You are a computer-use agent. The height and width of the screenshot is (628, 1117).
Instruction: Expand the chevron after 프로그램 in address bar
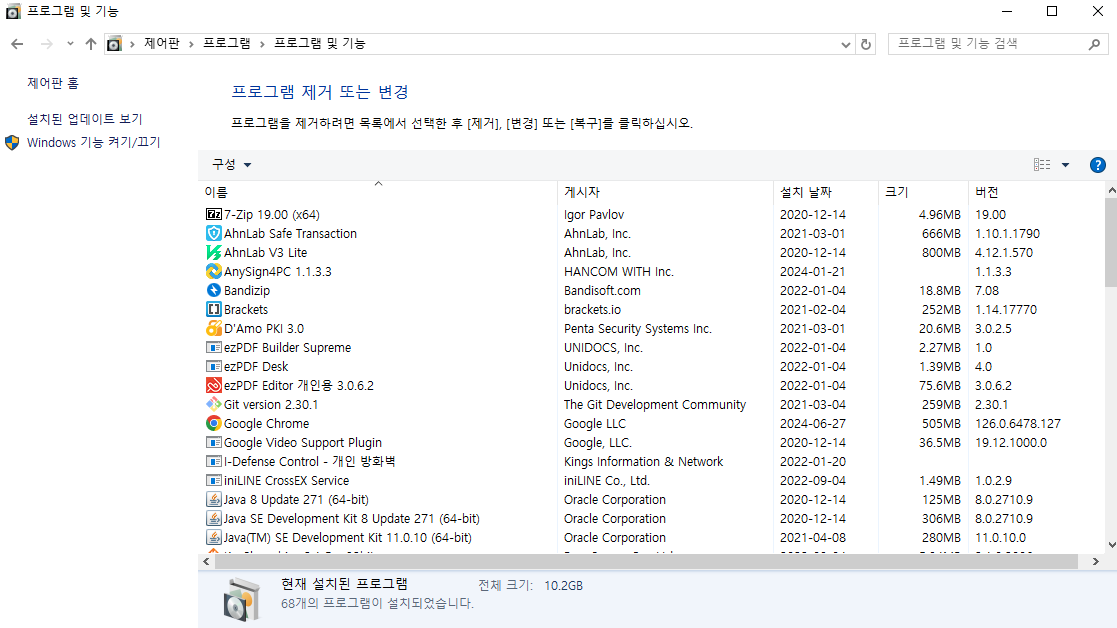coord(262,44)
